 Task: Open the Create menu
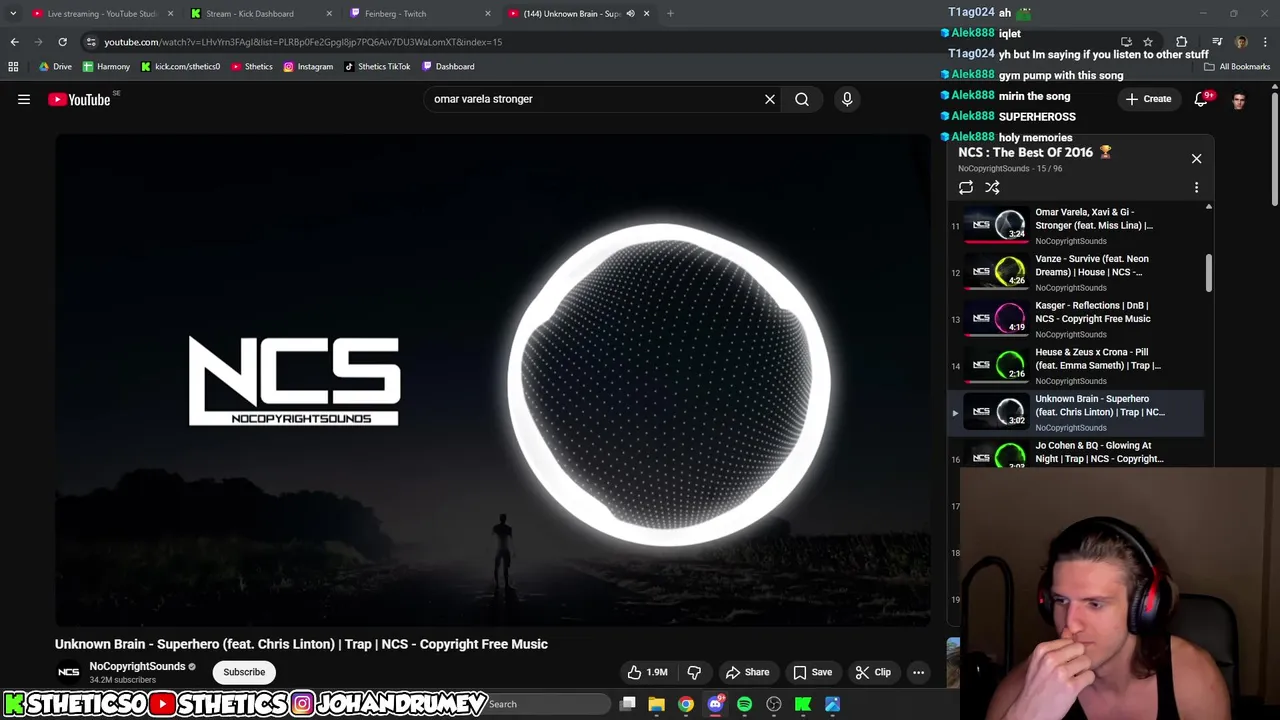(1148, 99)
